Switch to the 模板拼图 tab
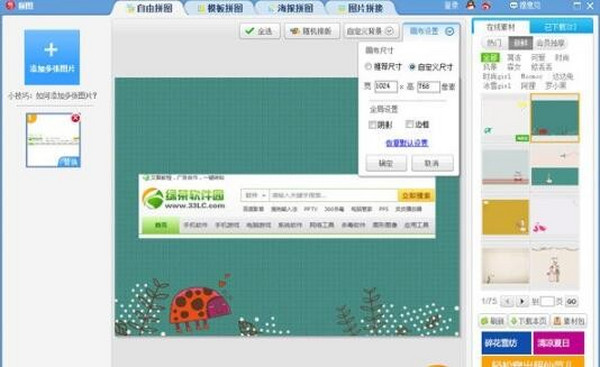Screen dimensions: 600x367 click(x=220, y=8)
